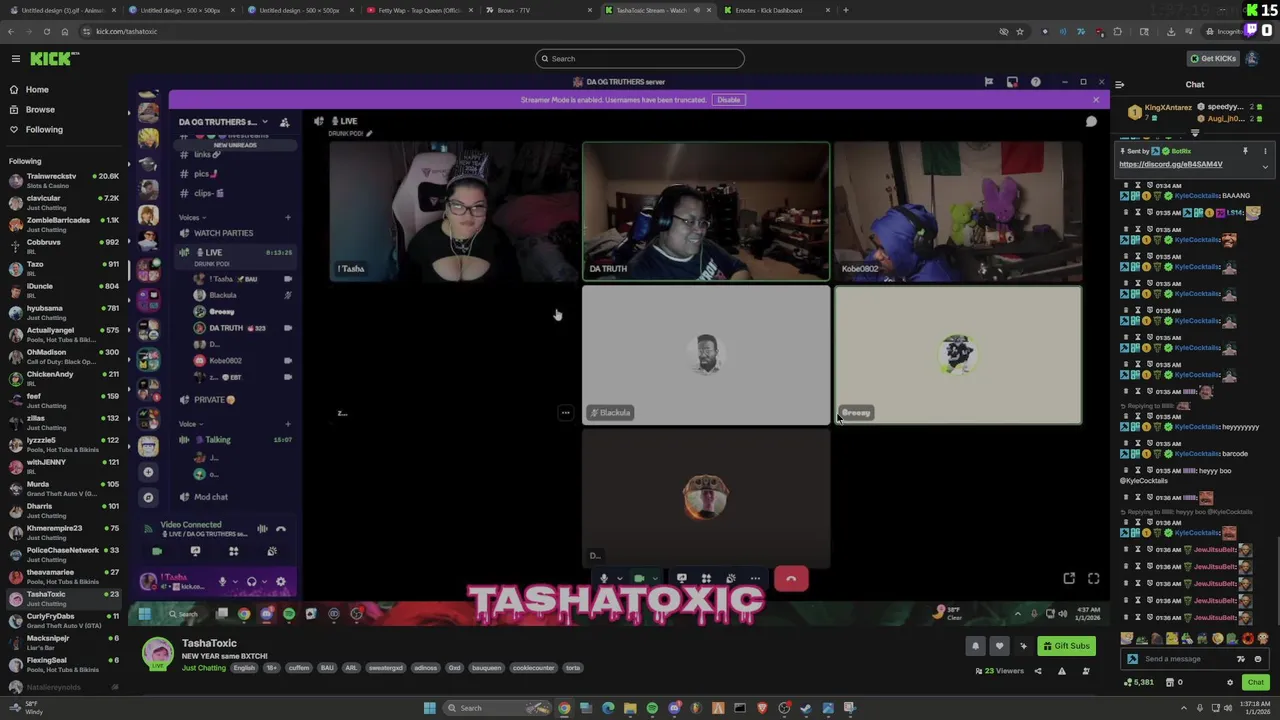Open Discord user settings gear
Screen dimensions: 1280x720
click(x=280, y=582)
